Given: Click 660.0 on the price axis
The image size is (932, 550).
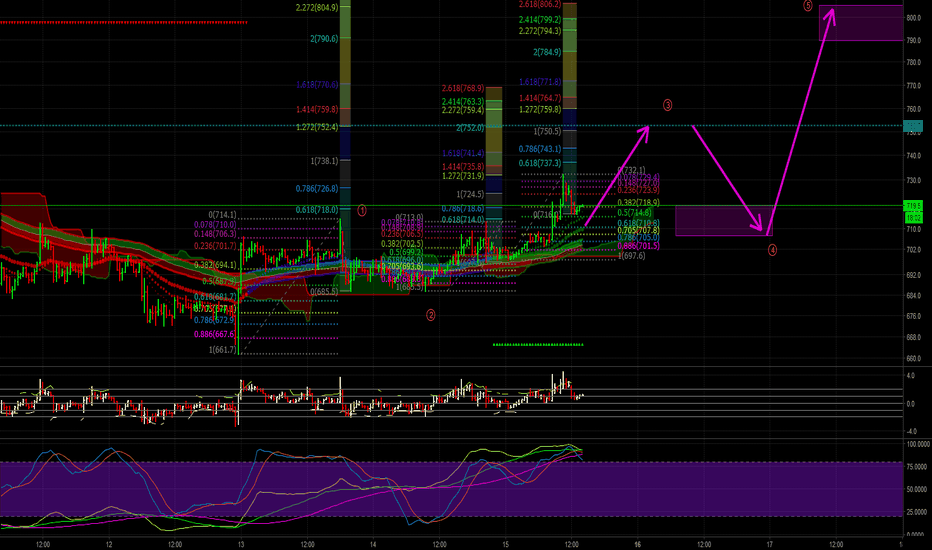Looking at the screenshot, I should [913, 359].
